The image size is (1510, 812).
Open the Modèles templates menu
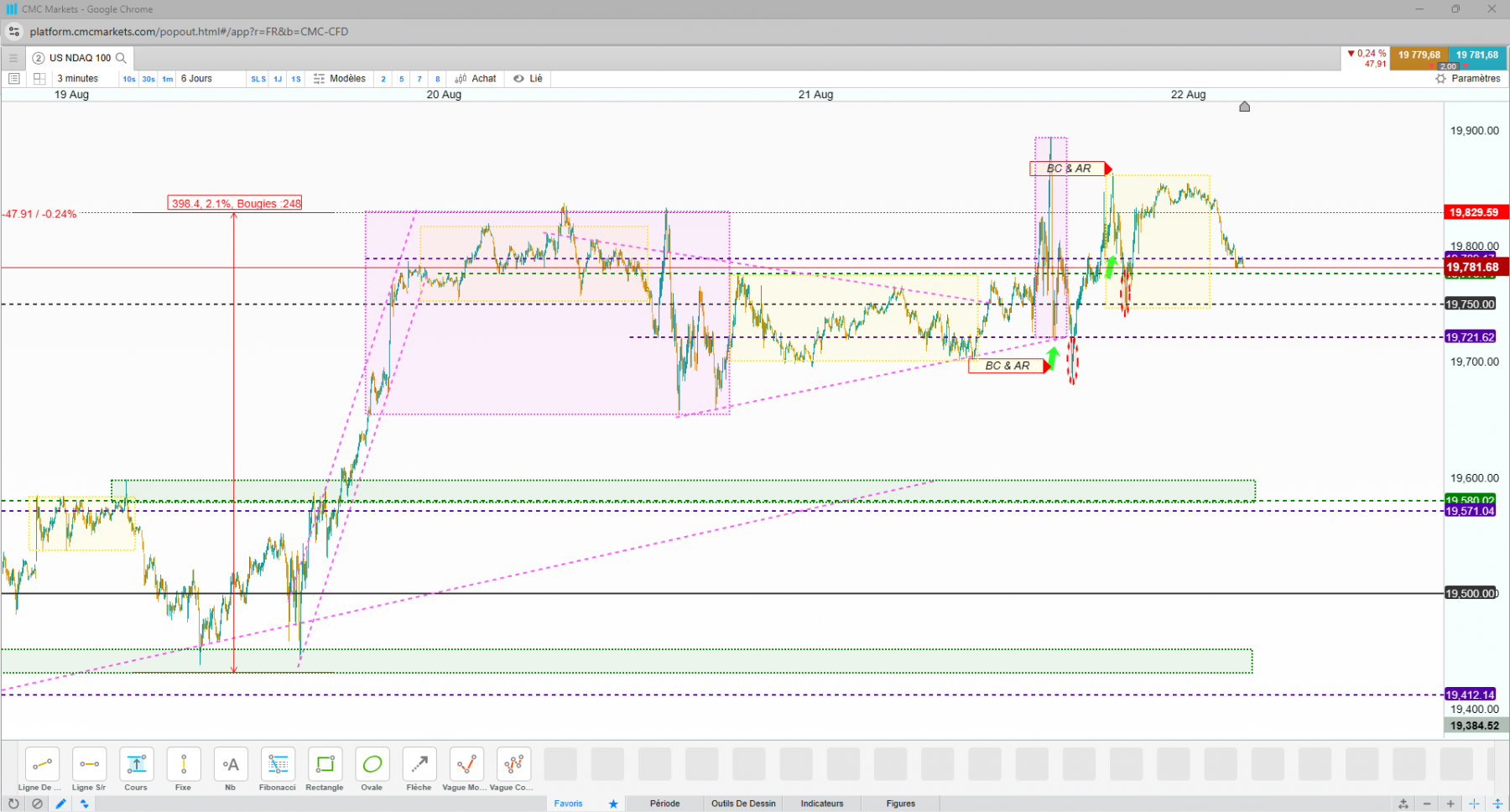pyautogui.click(x=340, y=79)
